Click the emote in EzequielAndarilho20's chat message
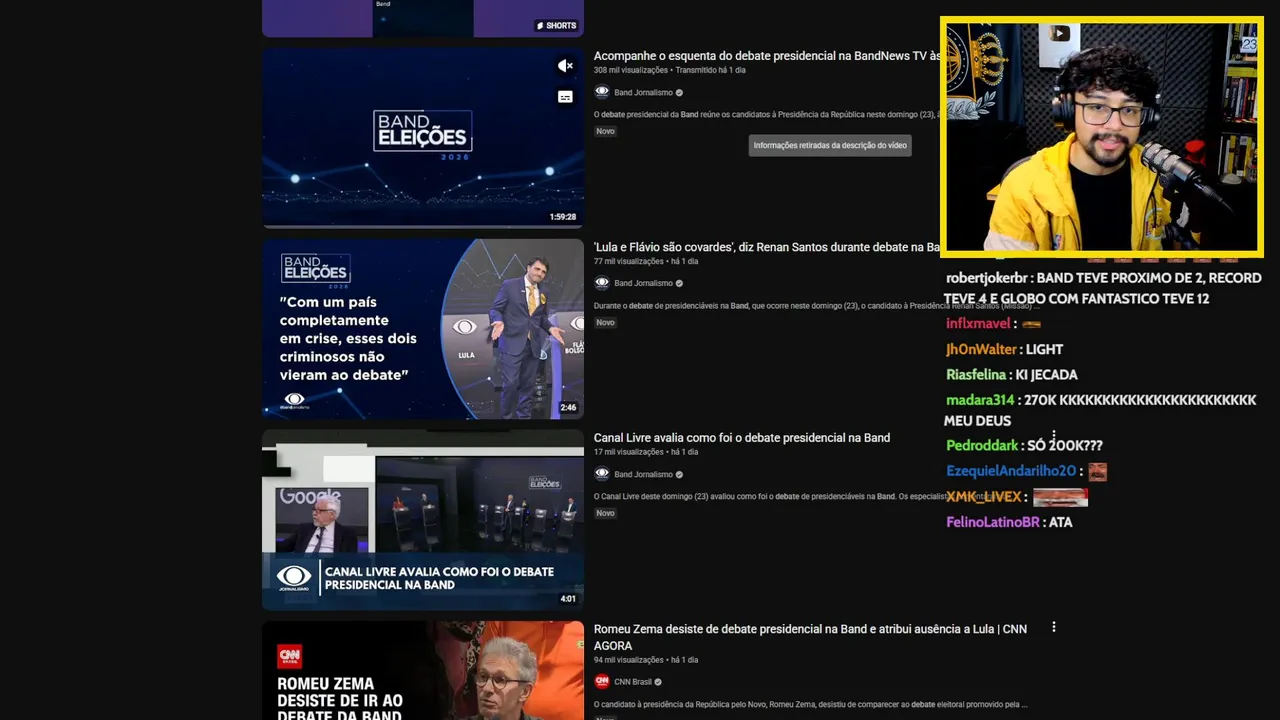Image resolution: width=1280 pixels, height=720 pixels. (x=1098, y=471)
